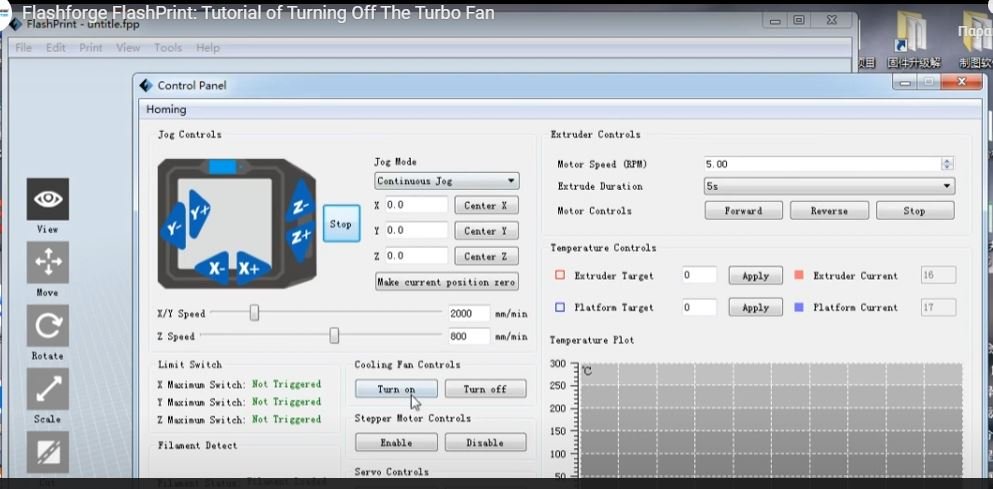Open the Homing menu
The height and width of the screenshot is (489, 993).
tap(166, 110)
